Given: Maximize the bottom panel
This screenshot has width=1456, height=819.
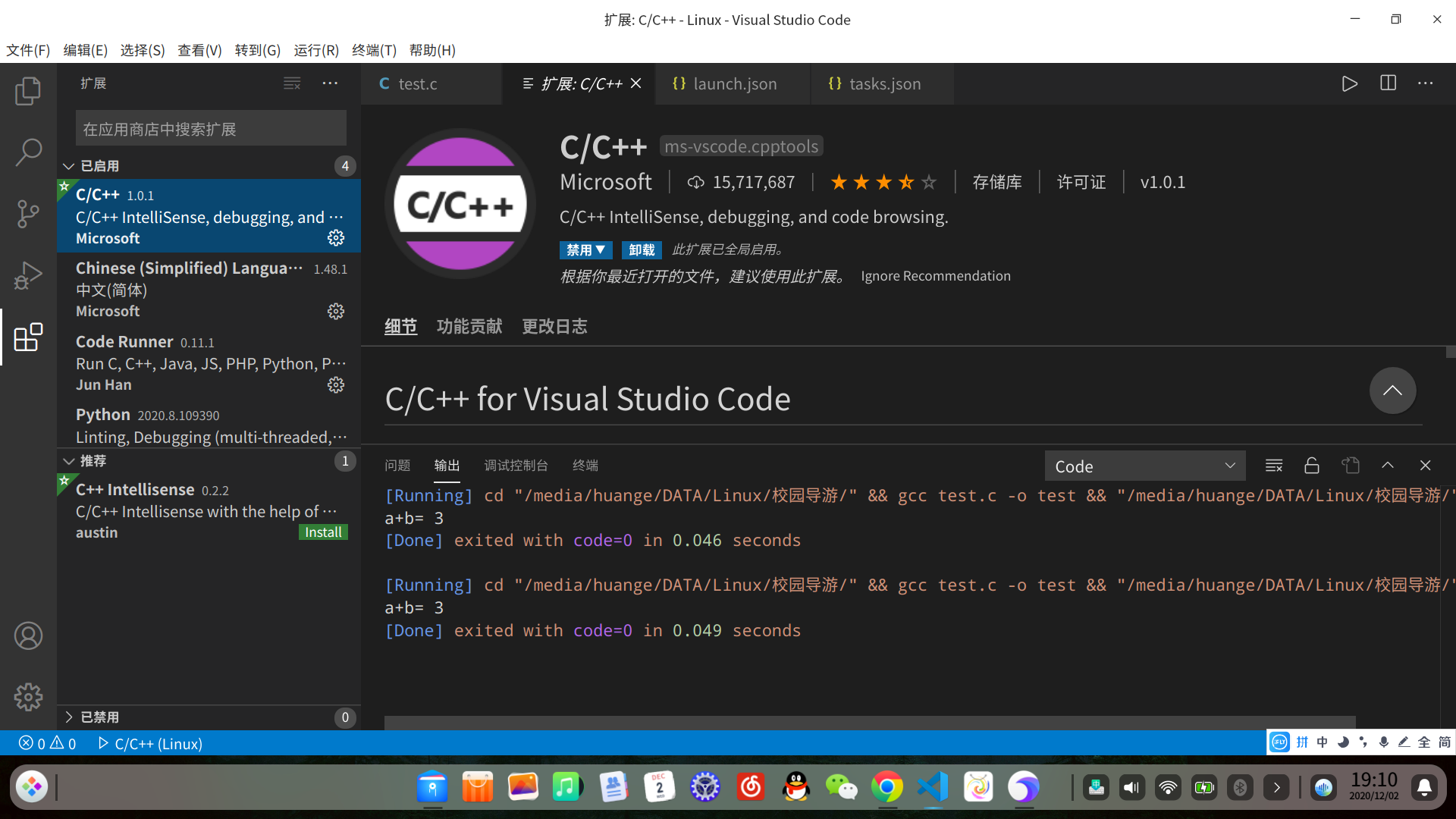Looking at the screenshot, I should tap(1388, 466).
